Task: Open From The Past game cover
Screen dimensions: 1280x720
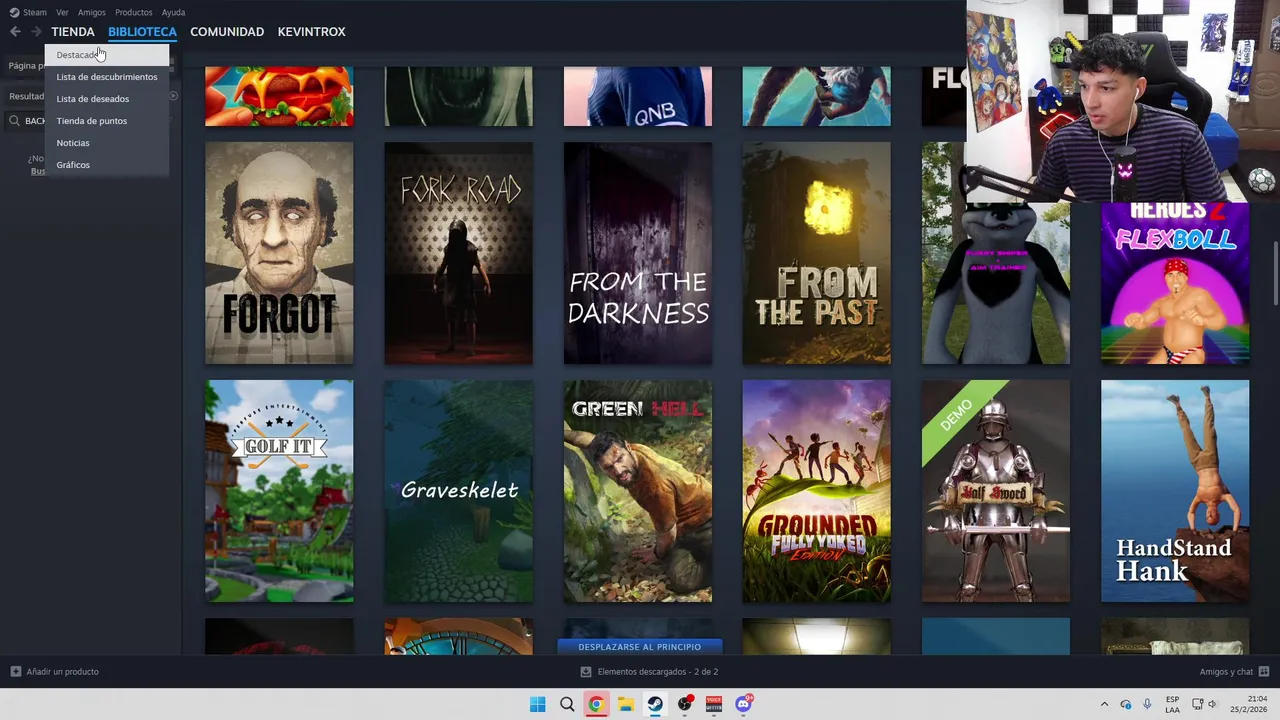Action: tap(816, 253)
